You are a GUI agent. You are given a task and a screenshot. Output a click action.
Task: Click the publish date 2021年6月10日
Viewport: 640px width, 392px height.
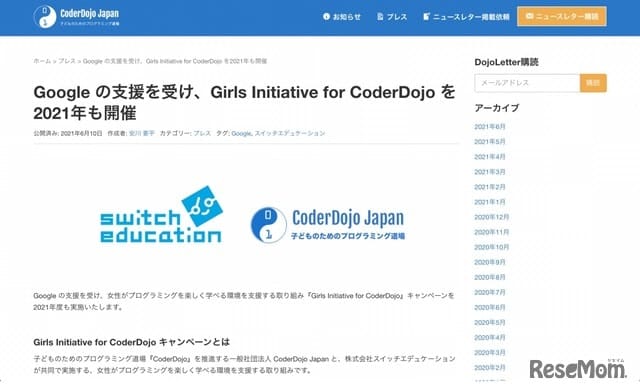pos(81,133)
